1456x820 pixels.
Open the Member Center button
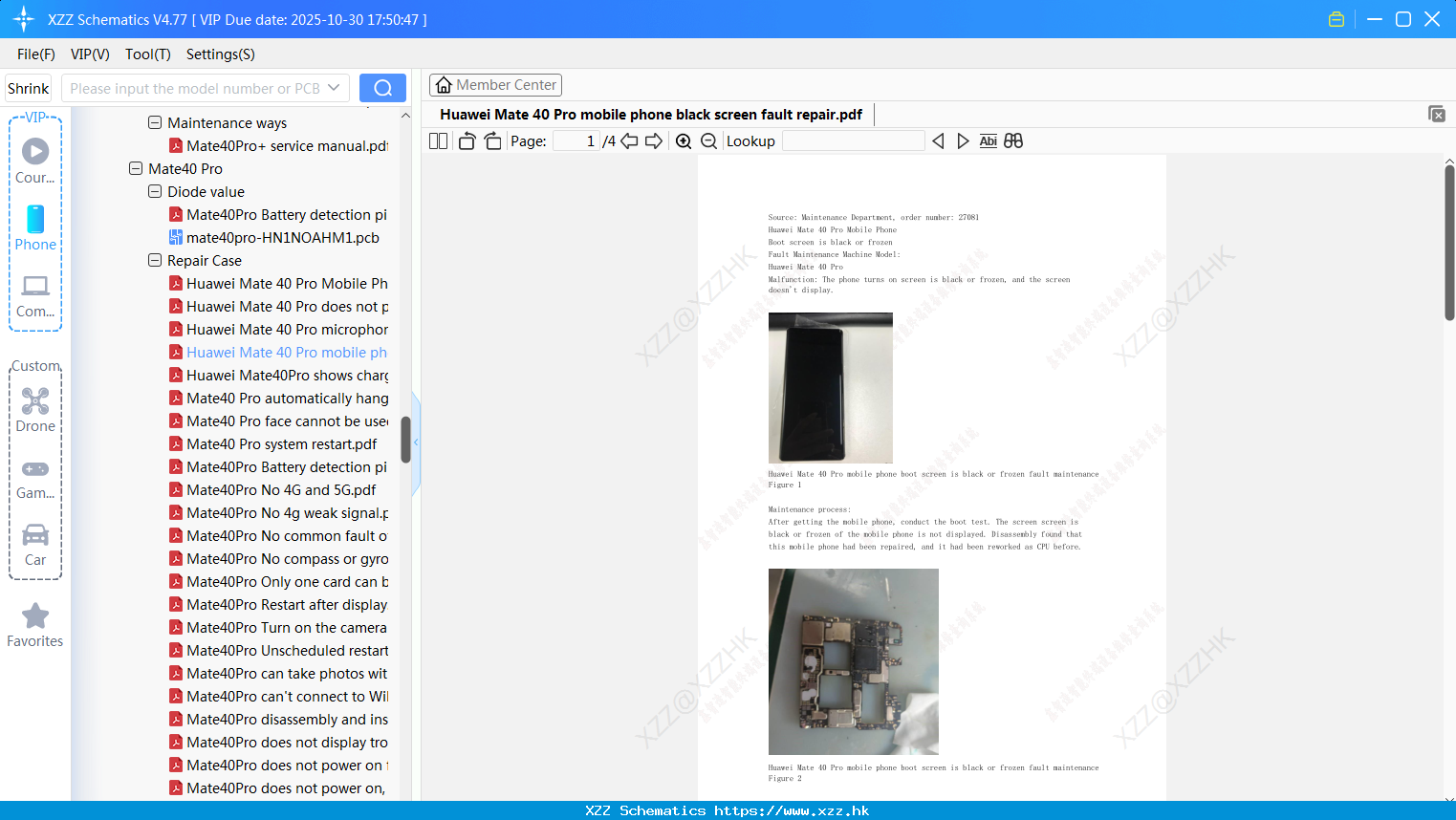point(495,85)
